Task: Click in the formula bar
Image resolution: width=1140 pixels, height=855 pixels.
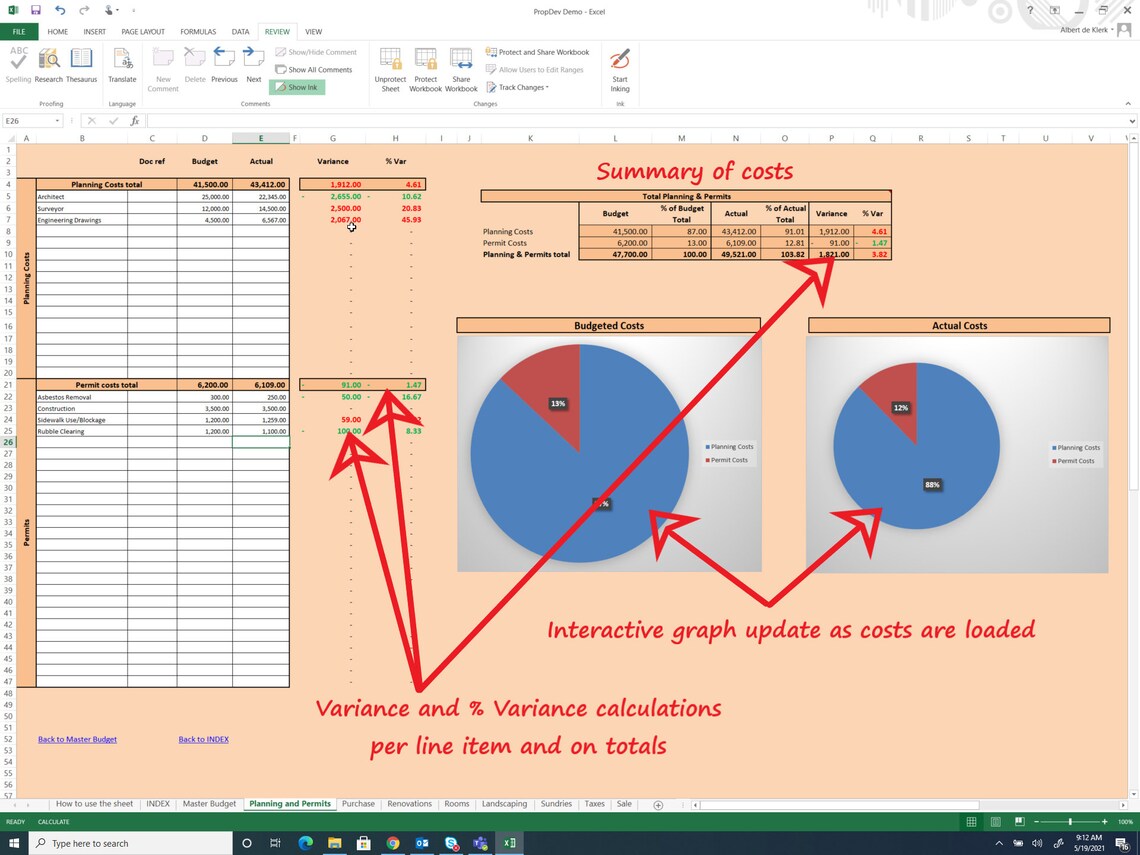Action: tap(637, 121)
